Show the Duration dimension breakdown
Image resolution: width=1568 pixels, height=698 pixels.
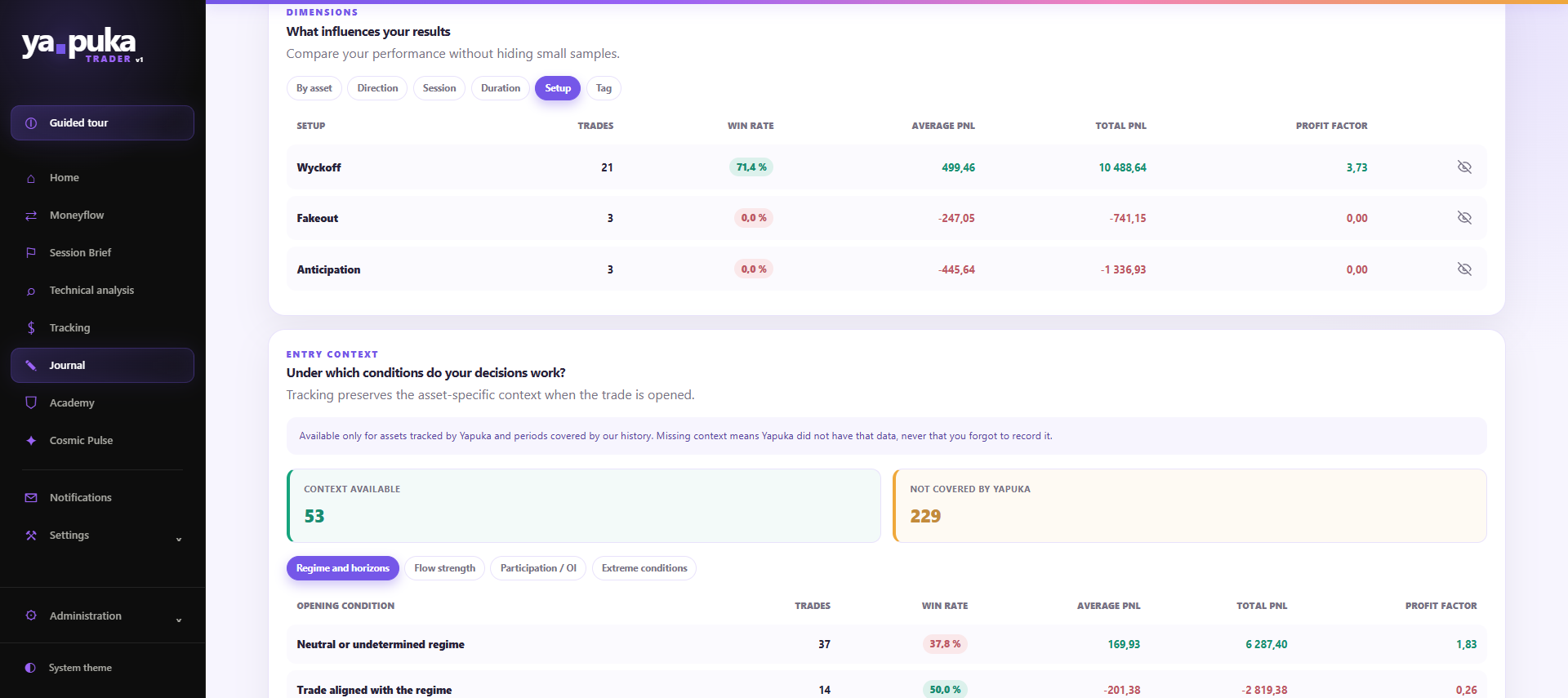501,88
